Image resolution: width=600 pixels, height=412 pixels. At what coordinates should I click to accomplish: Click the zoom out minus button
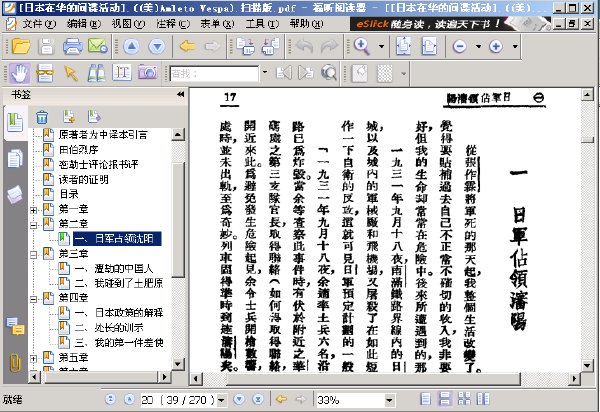tap(460, 47)
